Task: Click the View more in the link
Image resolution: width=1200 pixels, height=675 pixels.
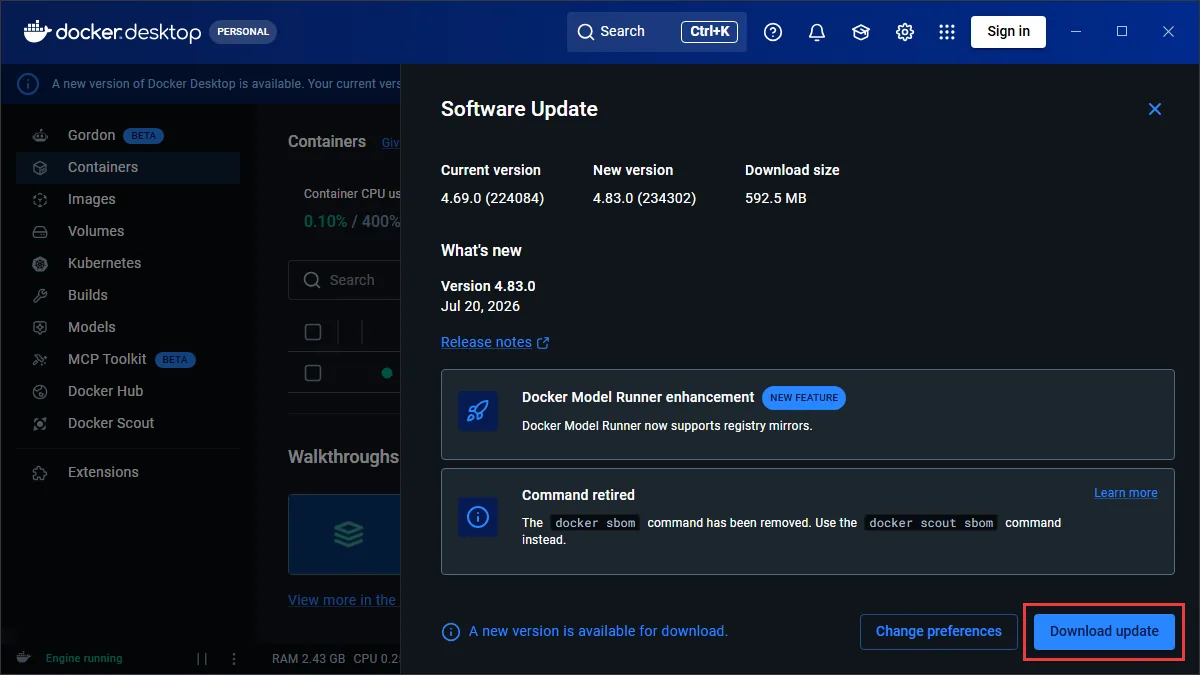Action: pos(343,600)
